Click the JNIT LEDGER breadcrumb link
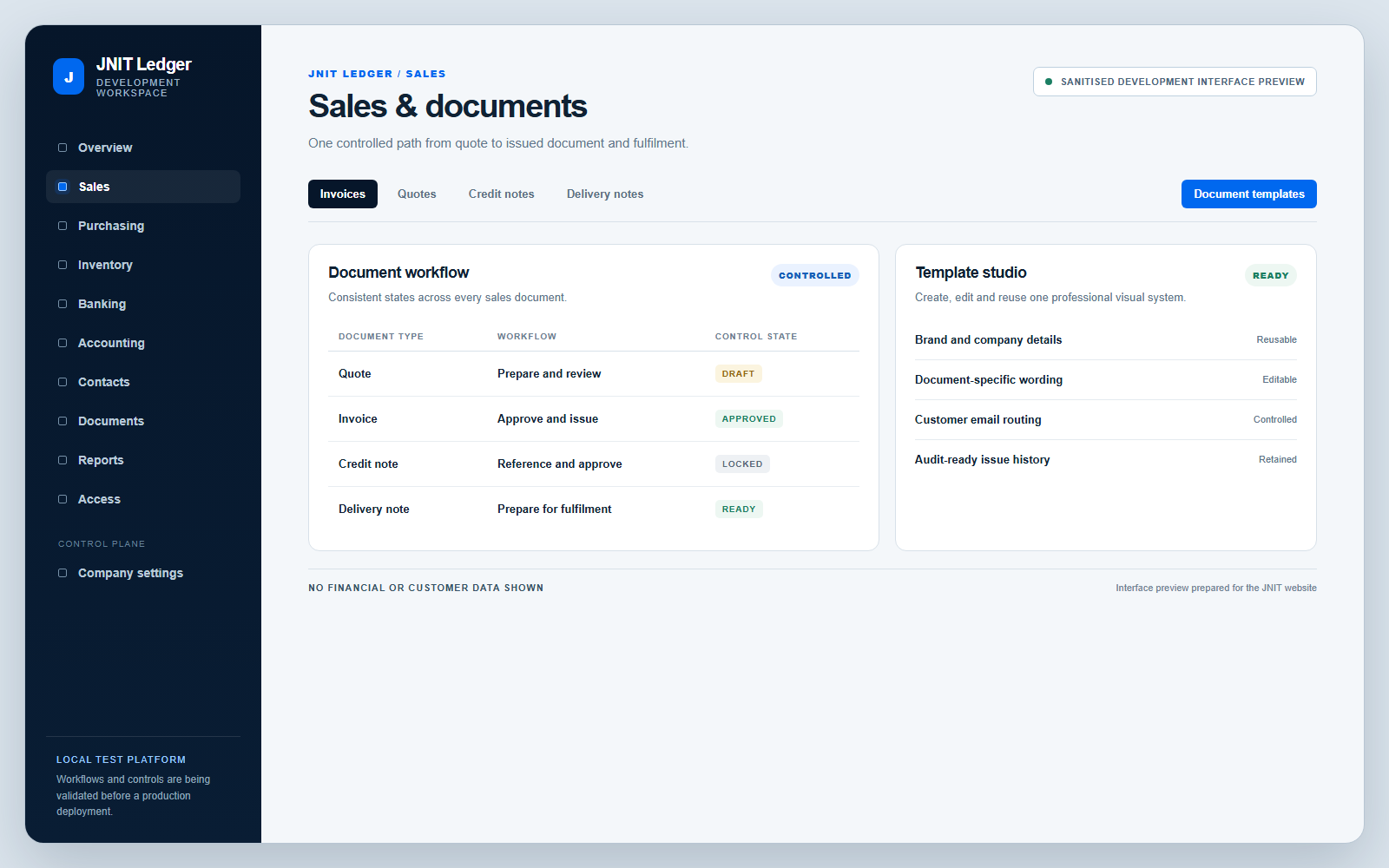The image size is (1389, 868). [x=351, y=74]
